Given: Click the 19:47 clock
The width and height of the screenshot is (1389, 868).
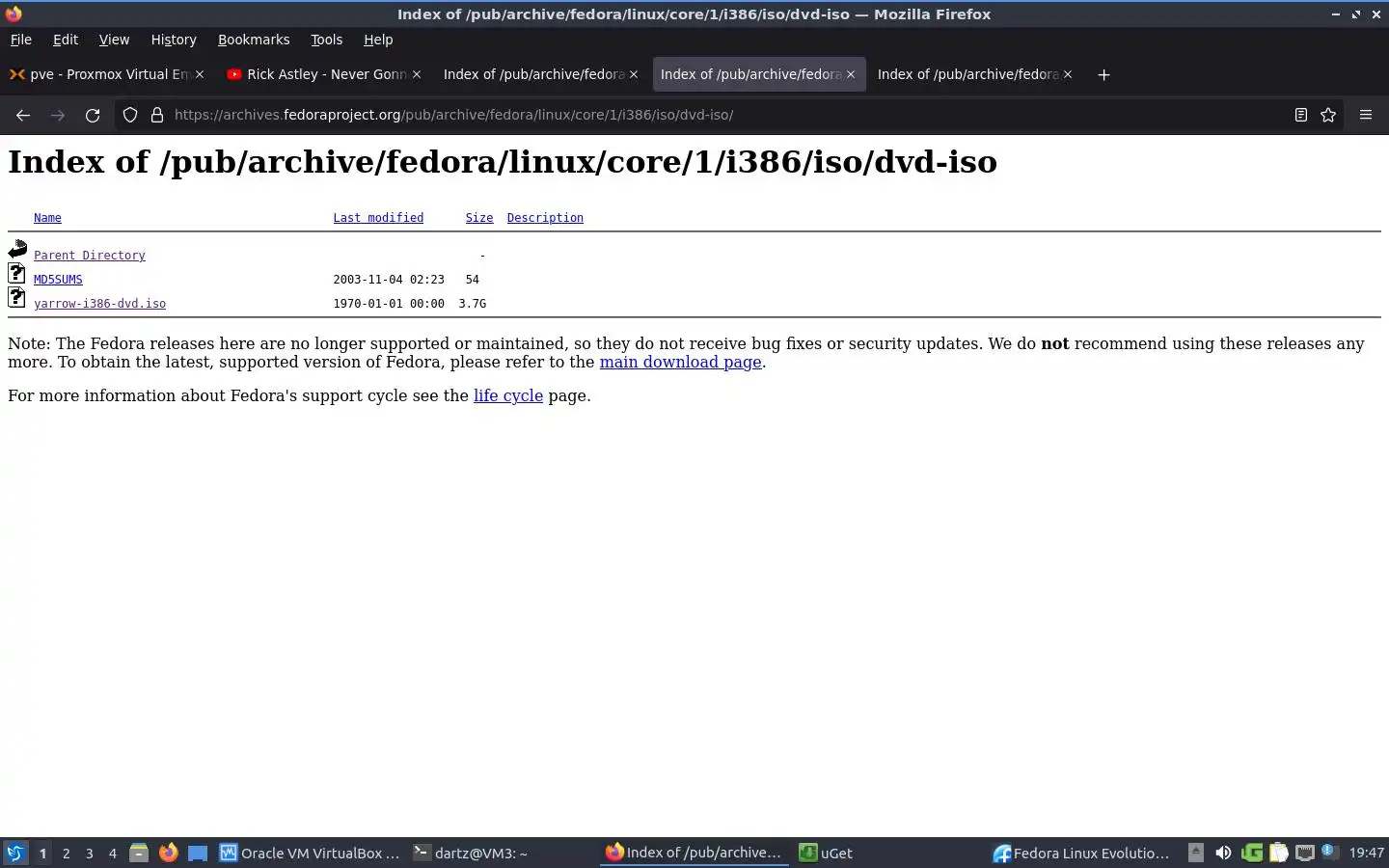Looking at the screenshot, I should 1367,853.
